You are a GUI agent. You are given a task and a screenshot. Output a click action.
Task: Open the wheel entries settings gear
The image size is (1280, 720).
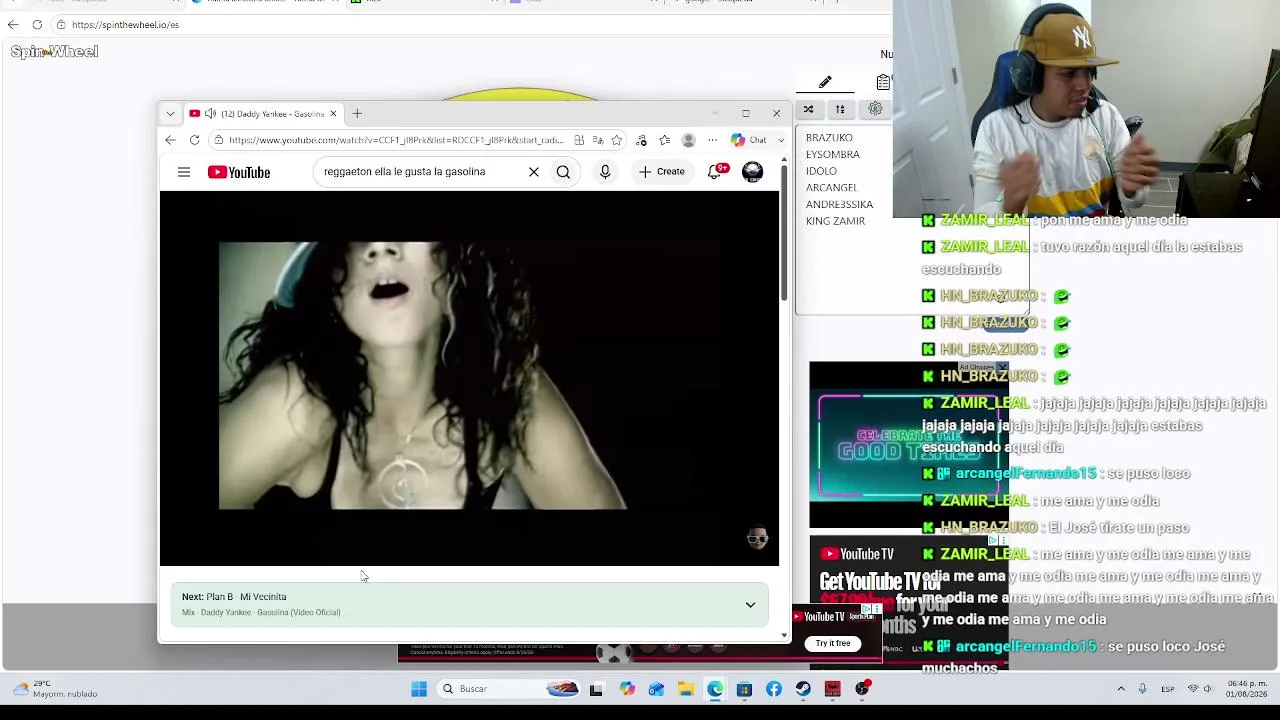tap(875, 109)
